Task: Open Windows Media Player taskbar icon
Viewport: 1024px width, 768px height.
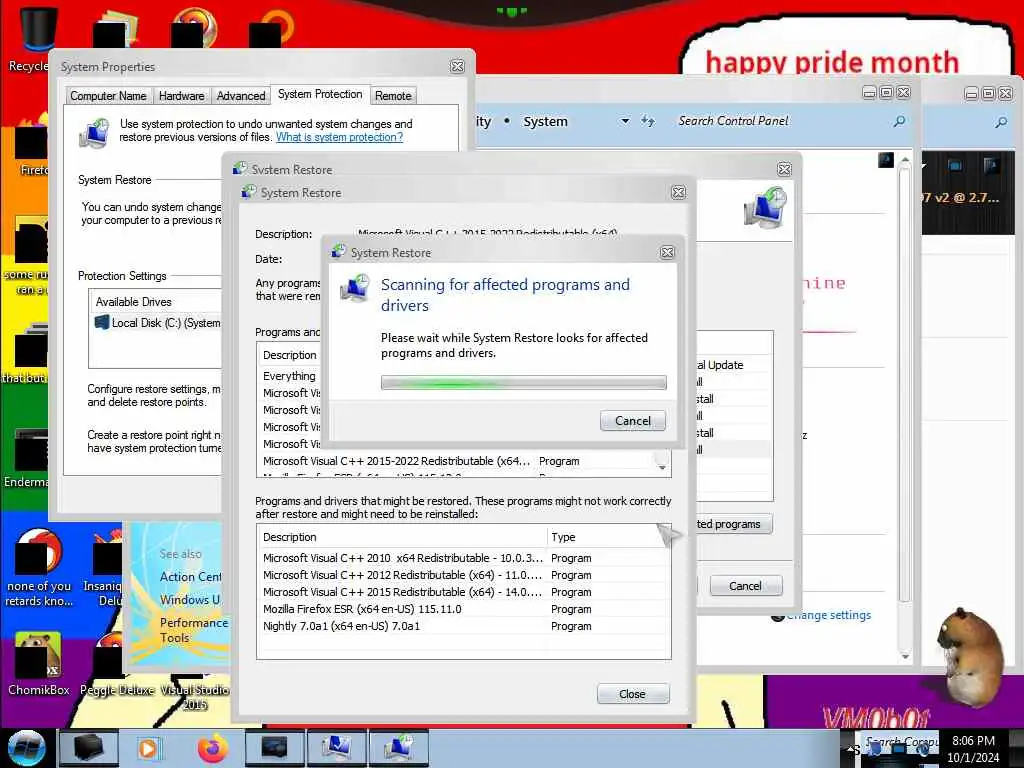Action: [148, 748]
